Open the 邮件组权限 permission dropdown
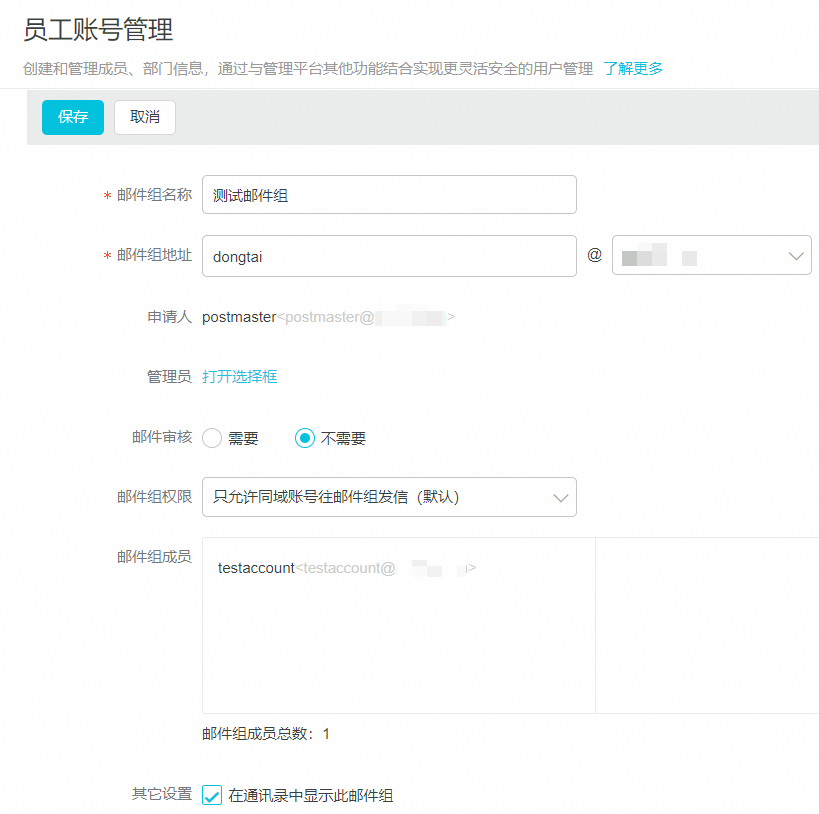The width and height of the screenshot is (819, 814). [x=389, y=497]
